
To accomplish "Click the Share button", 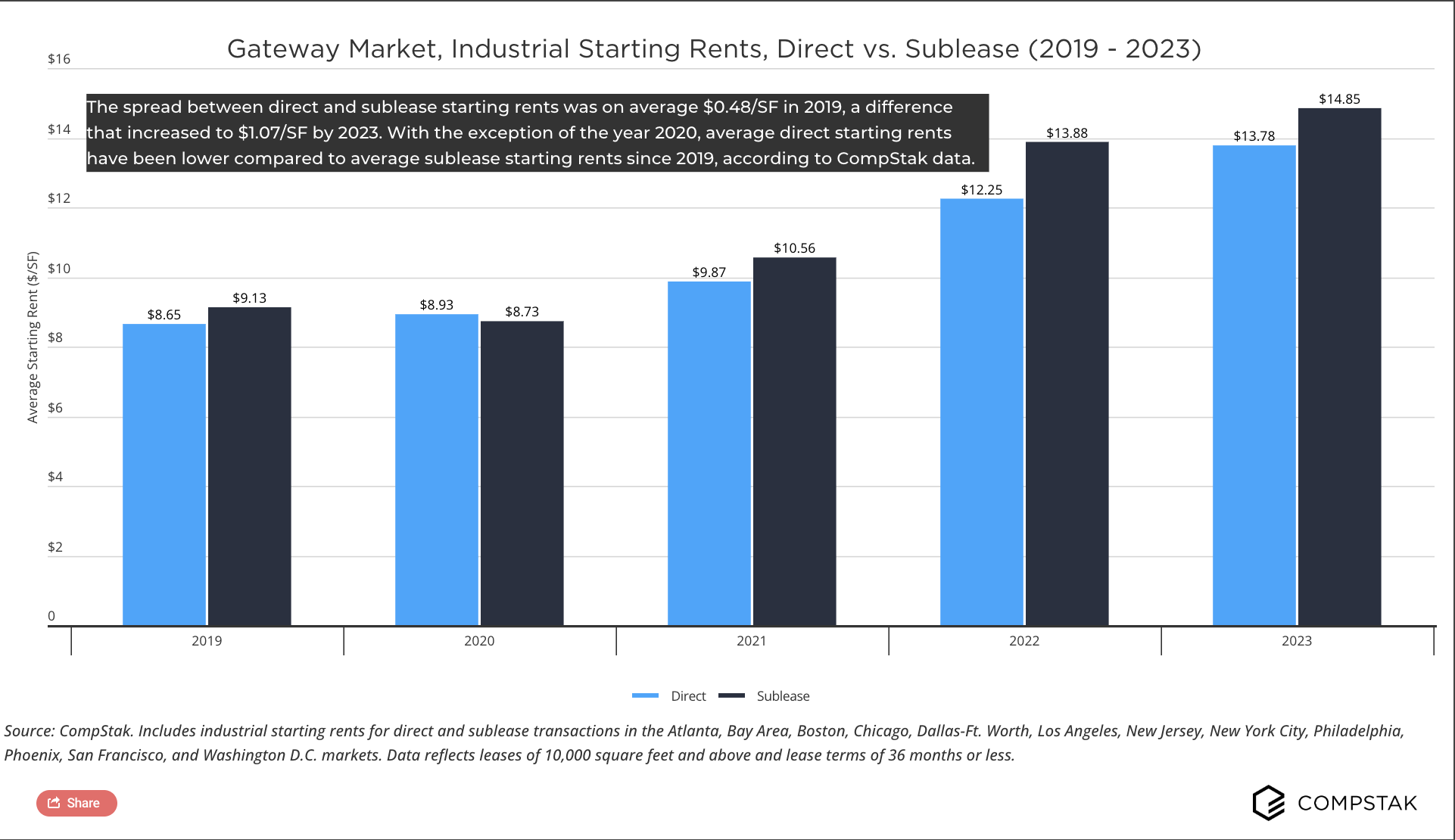I will (x=76, y=803).
